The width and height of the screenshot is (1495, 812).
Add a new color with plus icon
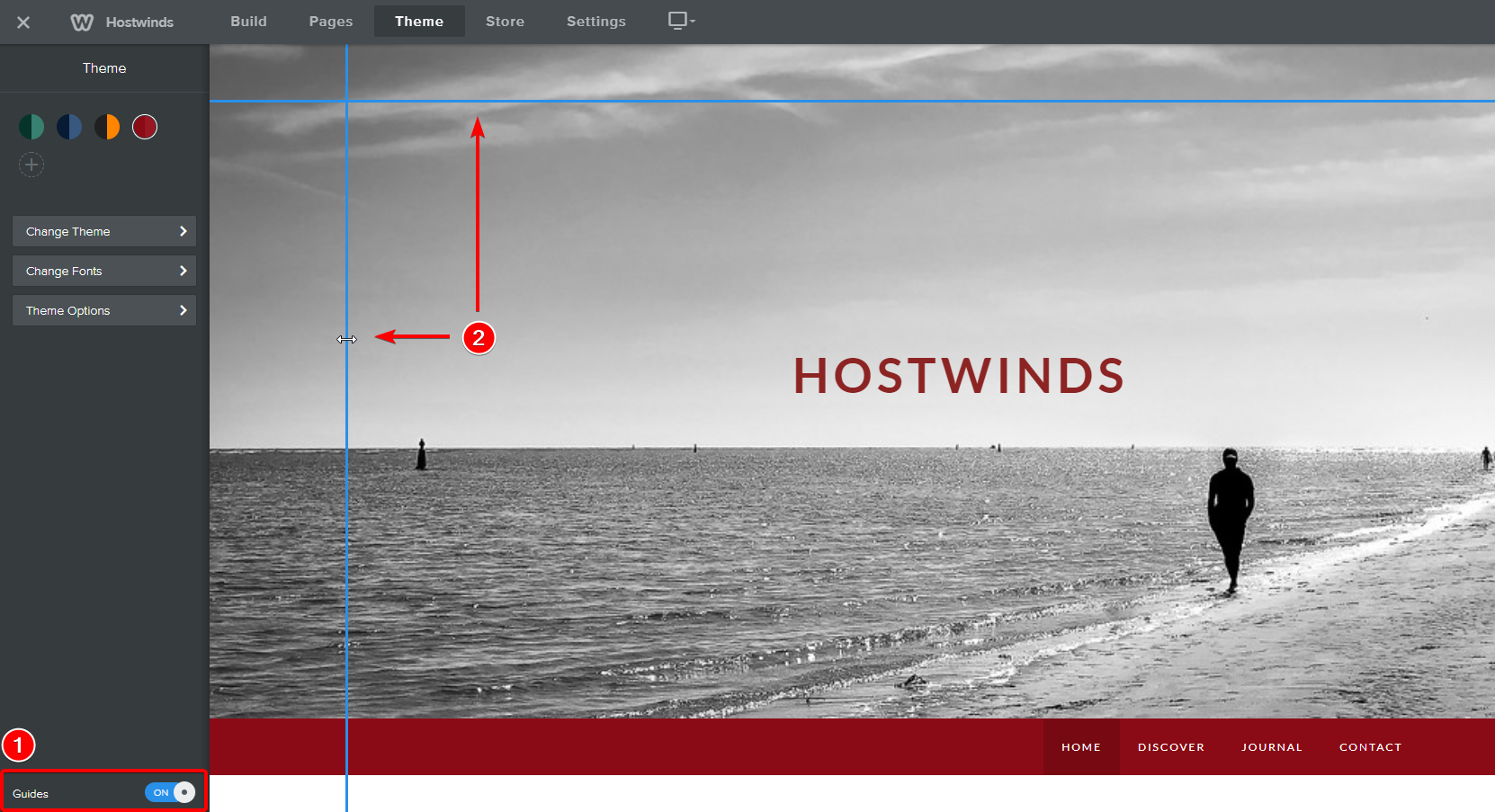[31, 165]
